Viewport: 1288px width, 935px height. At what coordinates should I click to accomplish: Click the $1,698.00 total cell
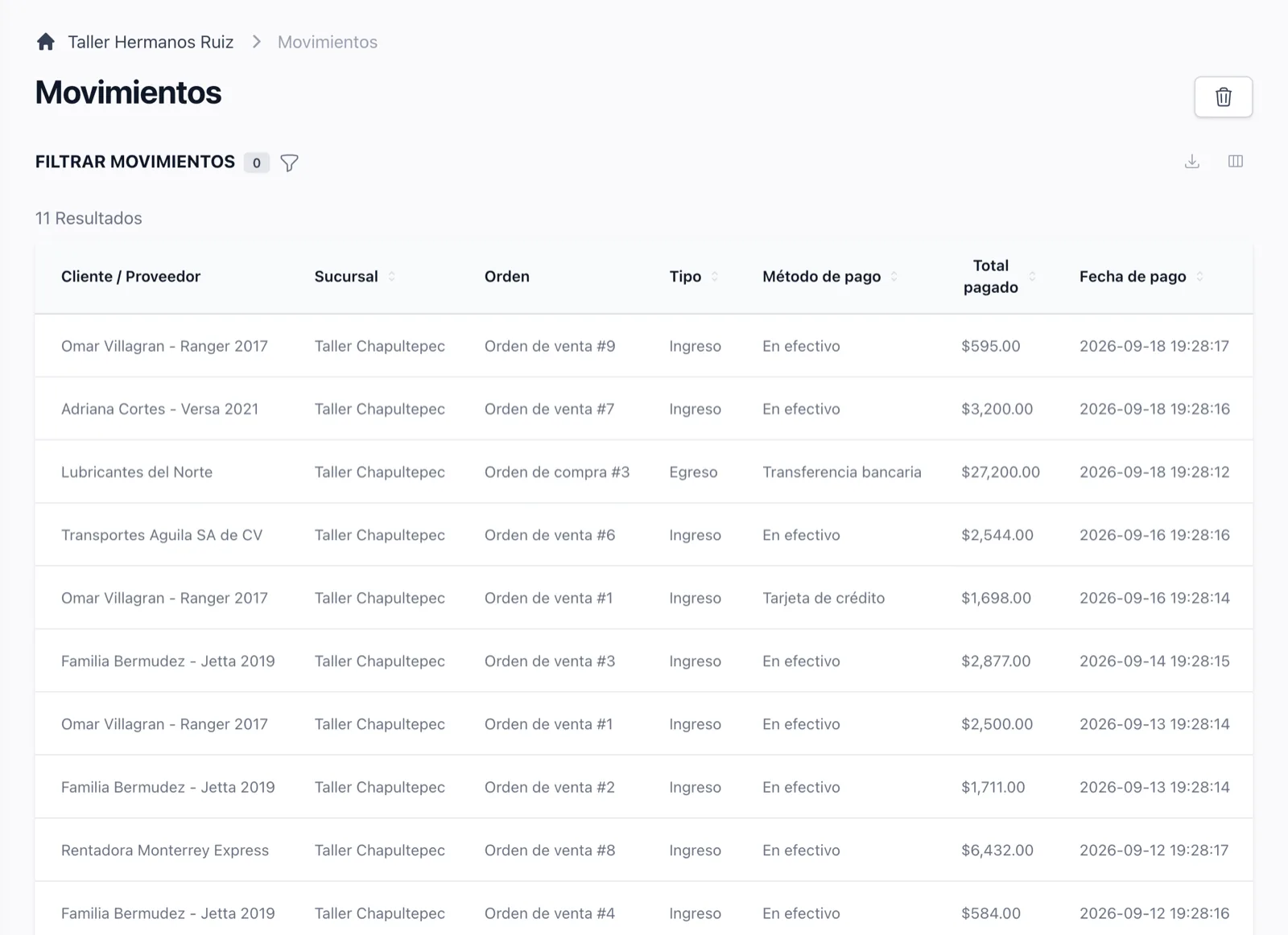(x=997, y=598)
